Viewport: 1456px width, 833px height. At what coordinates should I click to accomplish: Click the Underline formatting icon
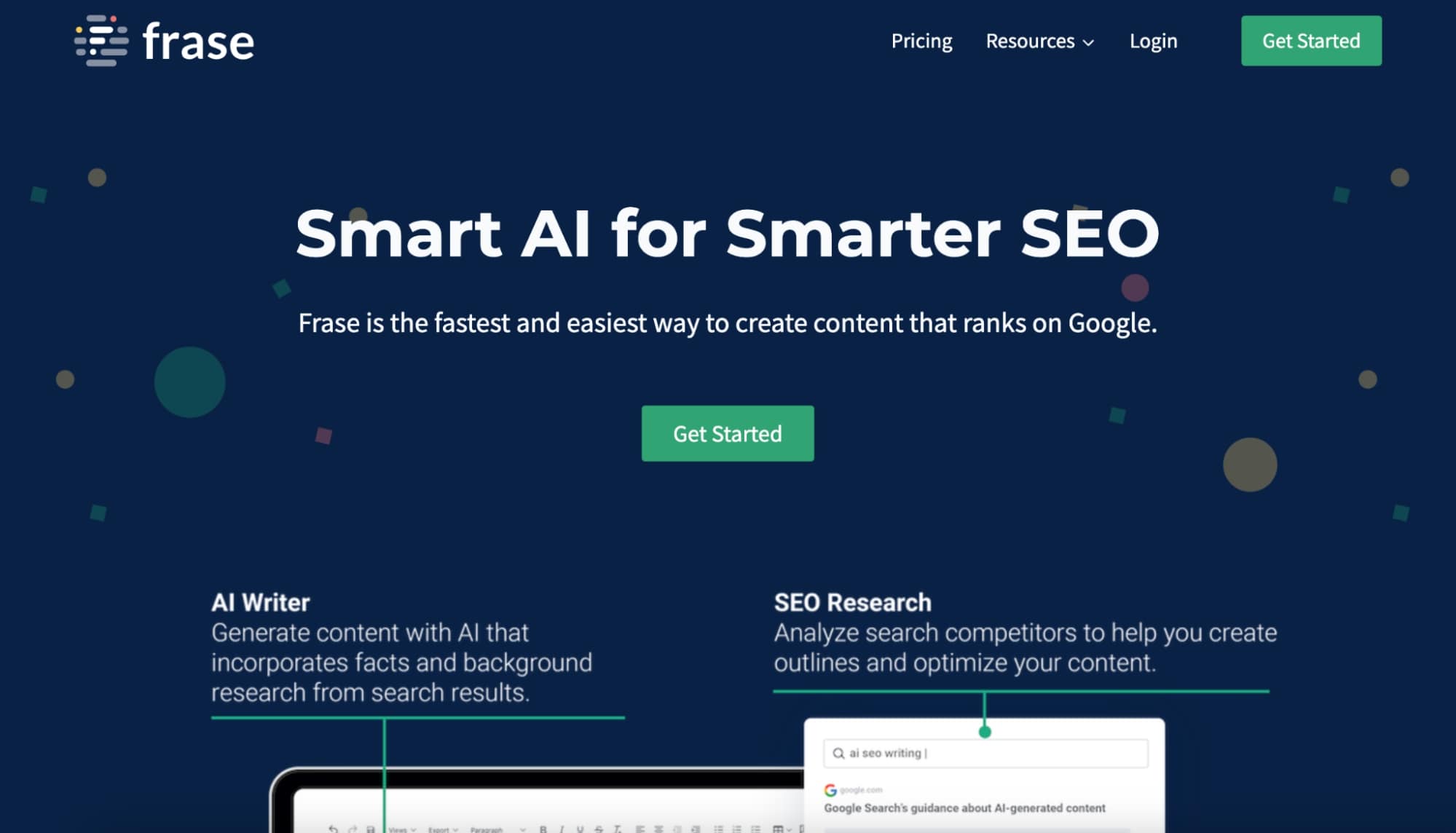pos(580,829)
